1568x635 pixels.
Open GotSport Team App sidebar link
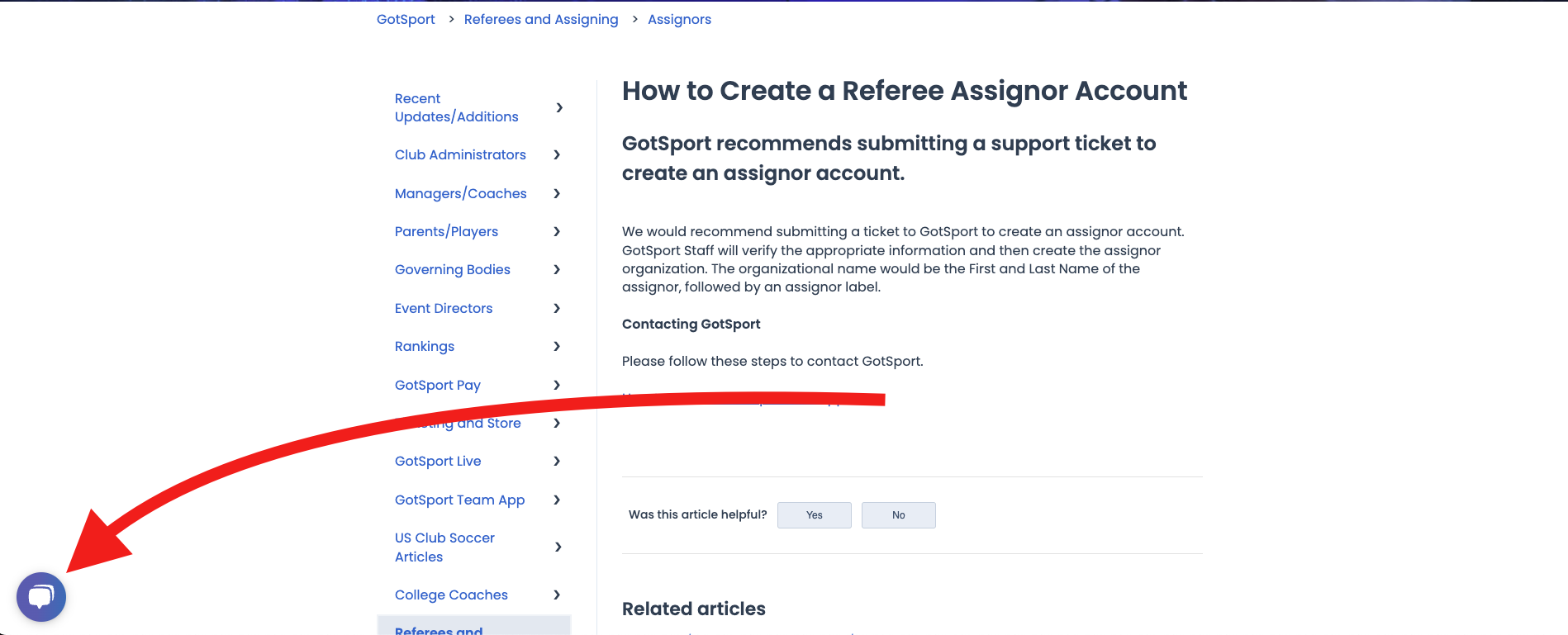point(460,500)
